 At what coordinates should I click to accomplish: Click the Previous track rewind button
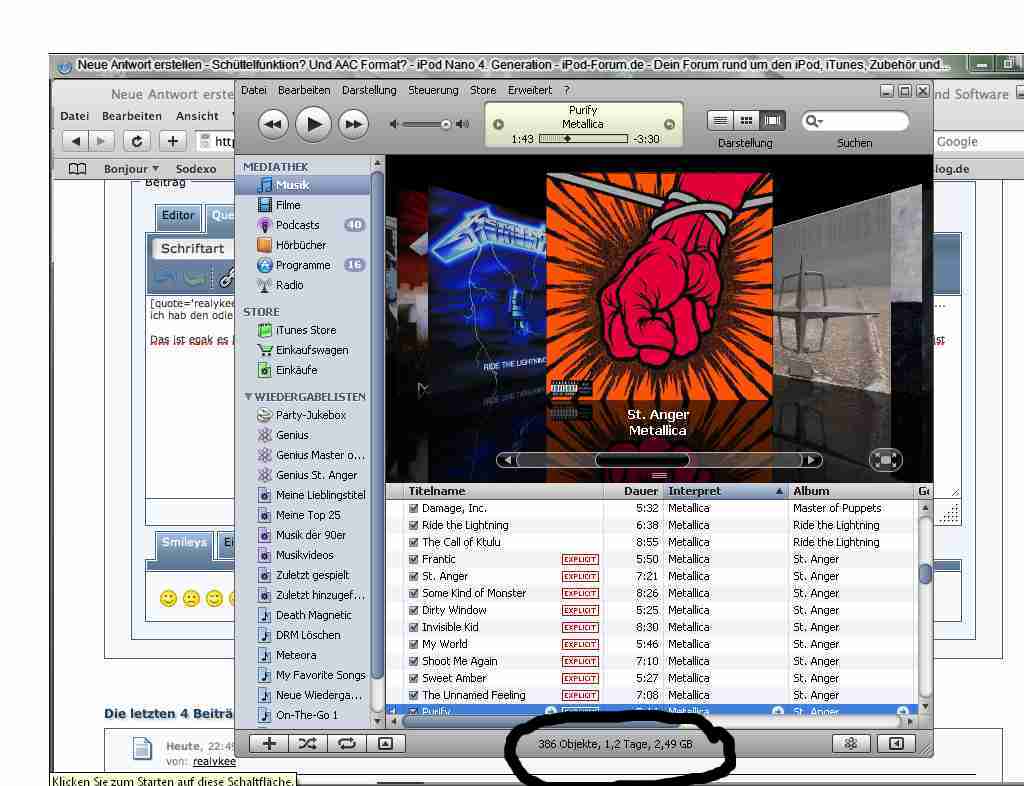(273, 124)
